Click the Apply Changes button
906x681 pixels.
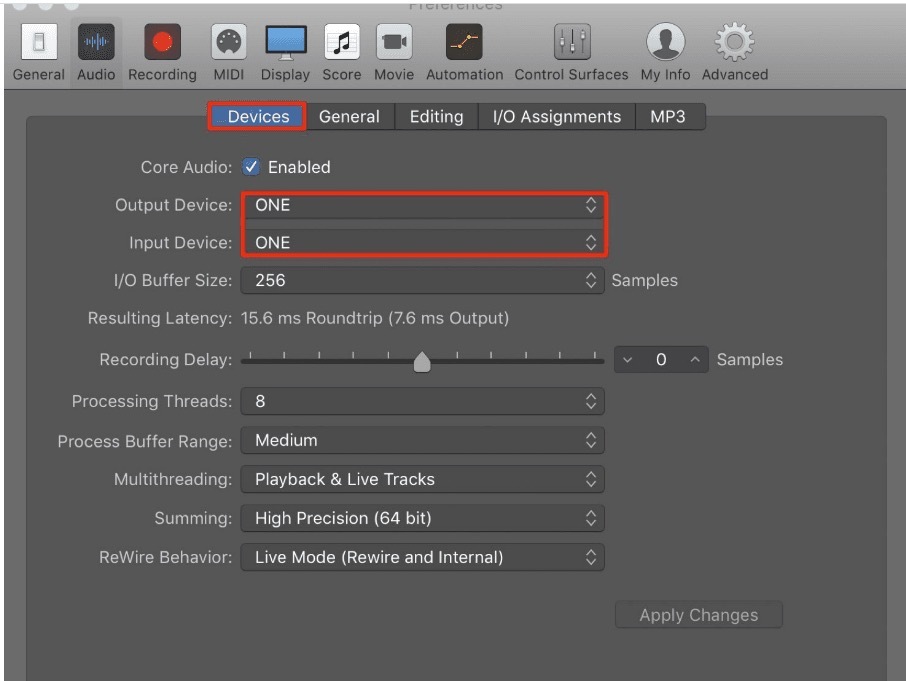click(699, 615)
